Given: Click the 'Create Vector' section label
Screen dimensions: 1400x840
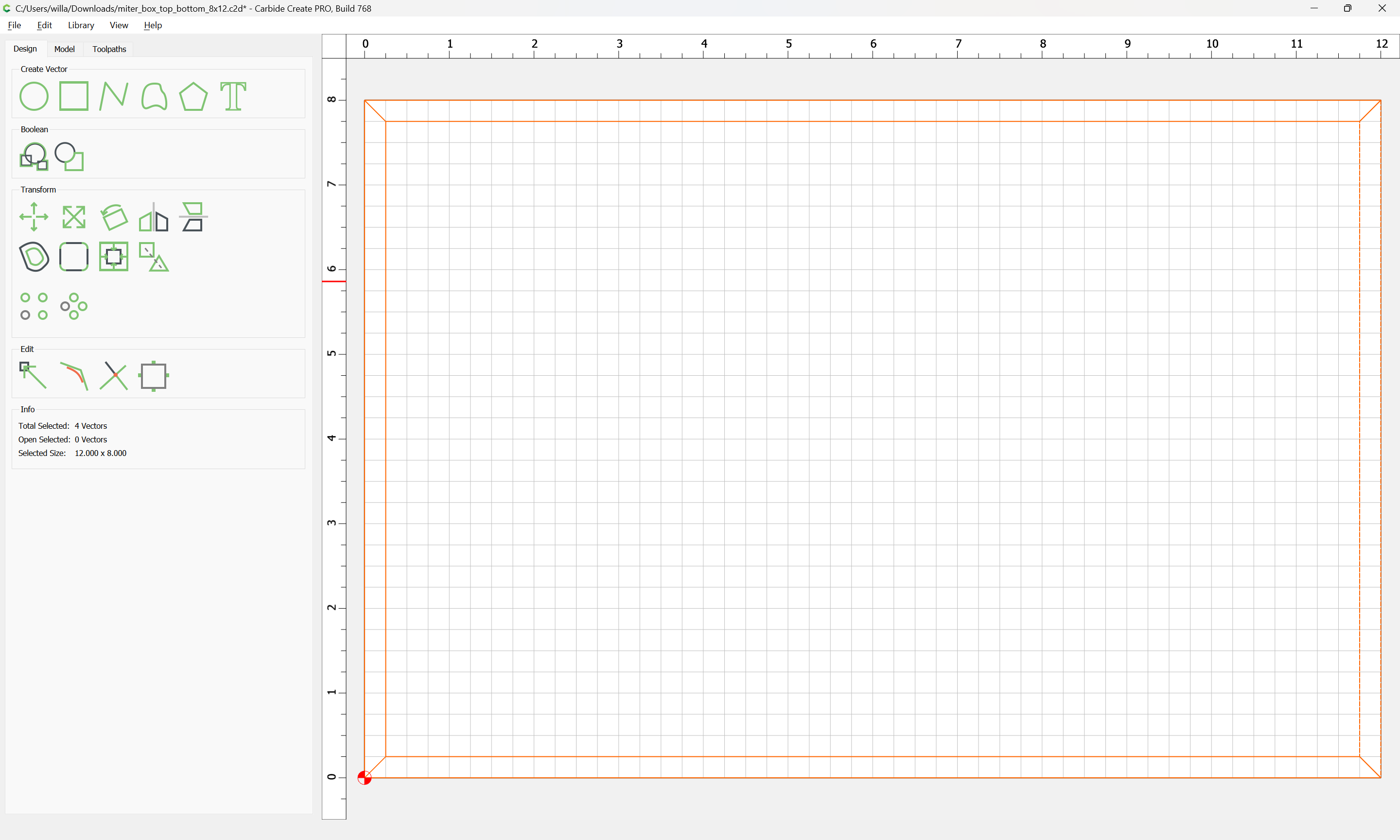Looking at the screenshot, I should (x=44, y=69).
